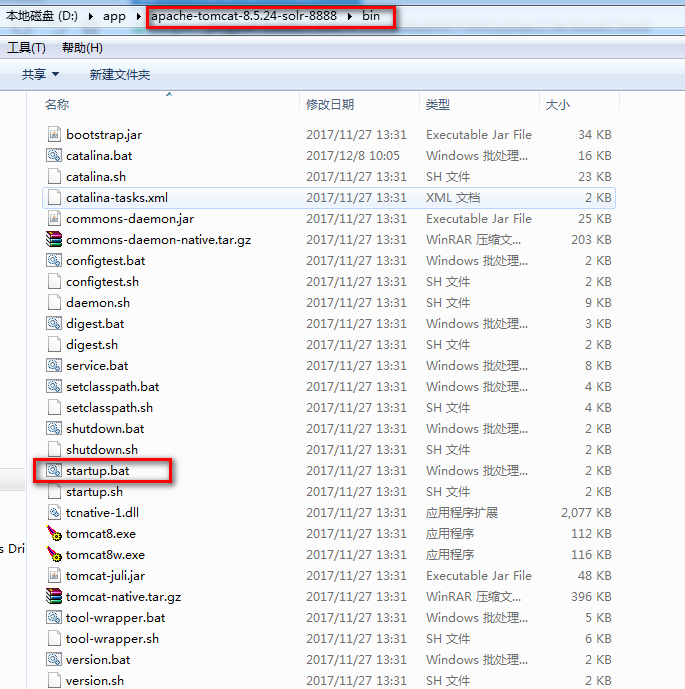The image size is (685, 689).
Task: Select the digest.sh file name
Action: click(92, 344)
